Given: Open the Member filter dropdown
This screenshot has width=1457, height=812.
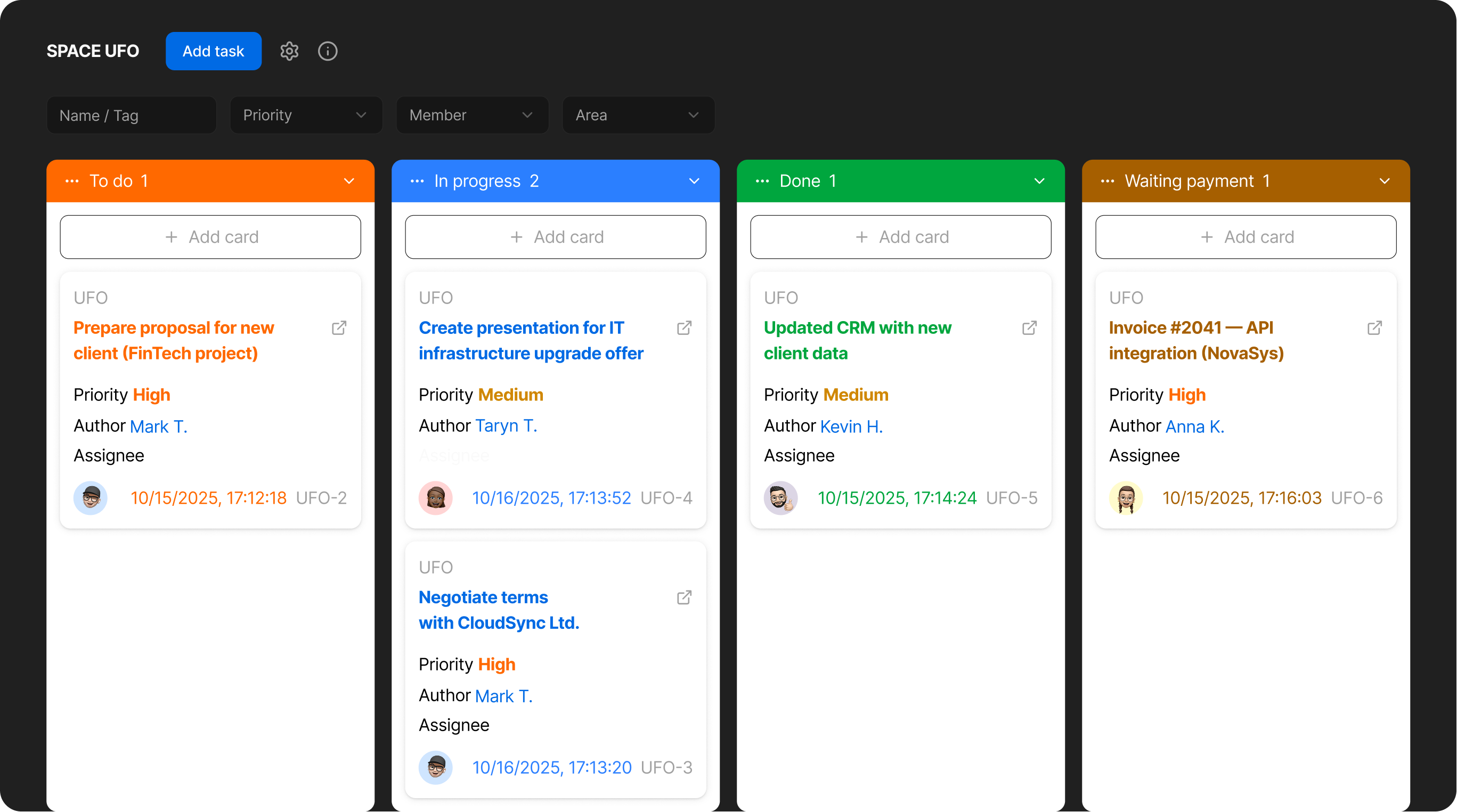Looking at the screenshot, I should point(471,115).
